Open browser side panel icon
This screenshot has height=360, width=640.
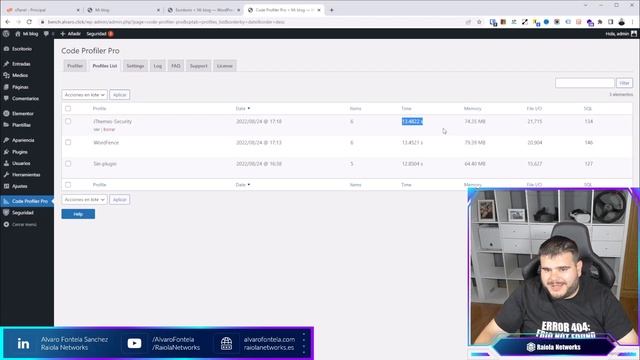tap(611, 22)
